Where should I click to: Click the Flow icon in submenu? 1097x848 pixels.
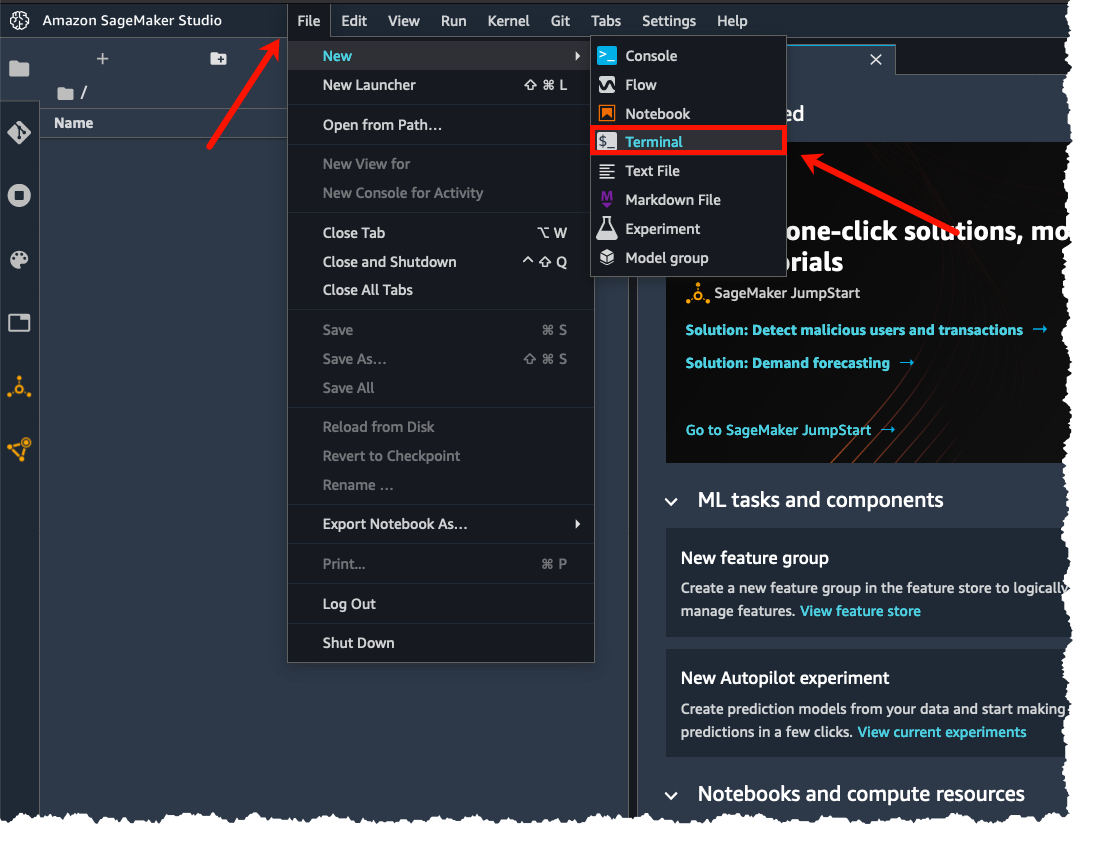[607, 85]
